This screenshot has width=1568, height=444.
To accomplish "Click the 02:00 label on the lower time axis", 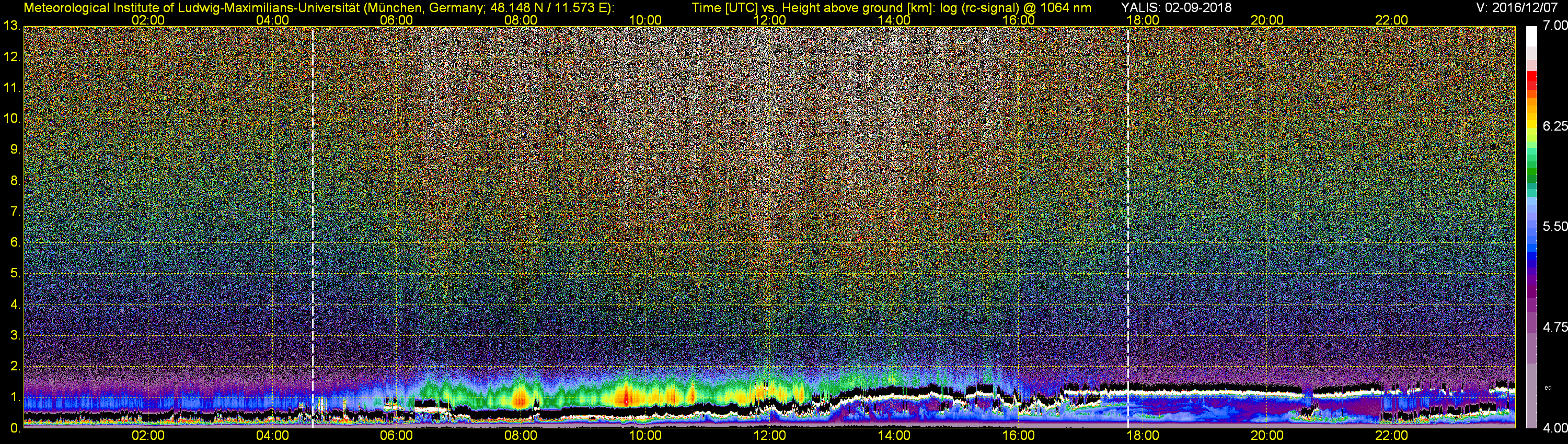I will coord(148,436).
